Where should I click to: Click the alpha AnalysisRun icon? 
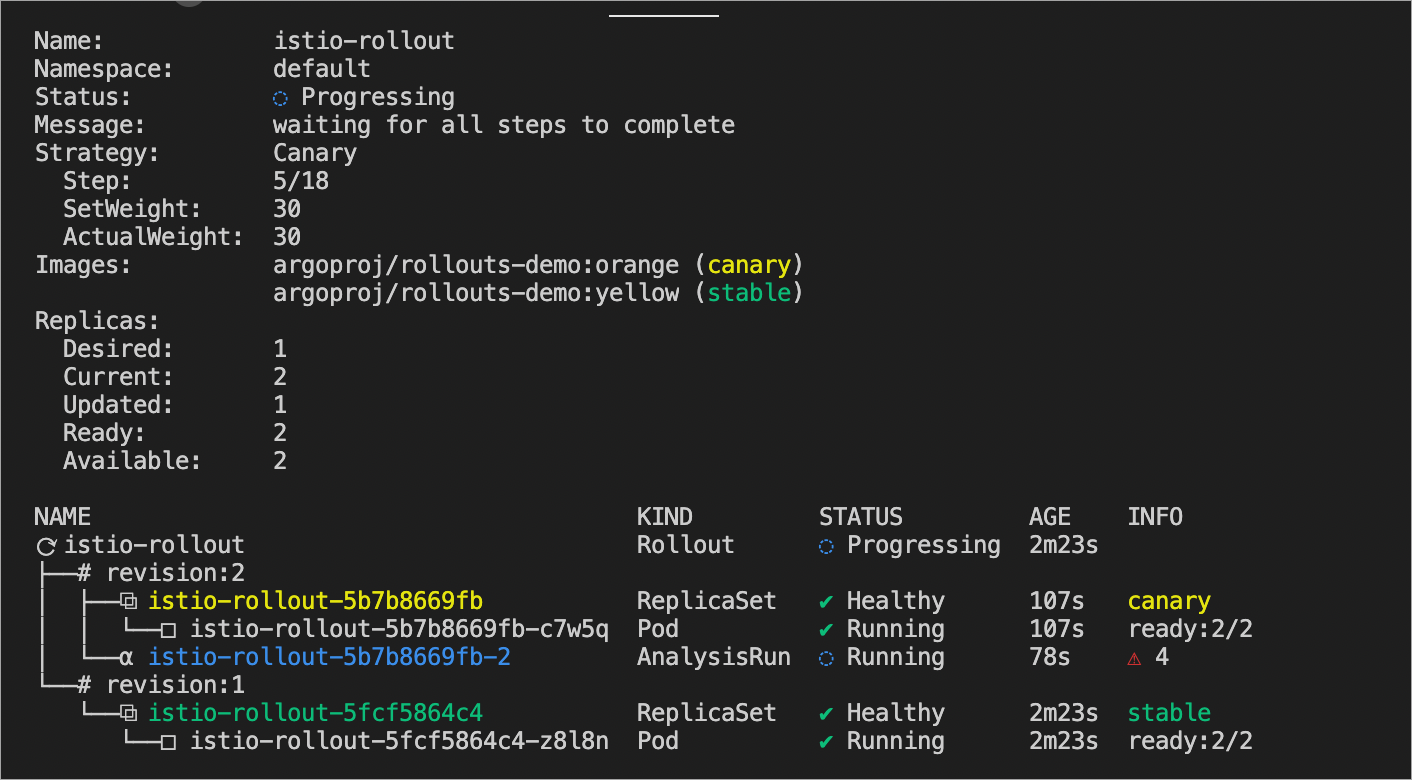point(126,658)
